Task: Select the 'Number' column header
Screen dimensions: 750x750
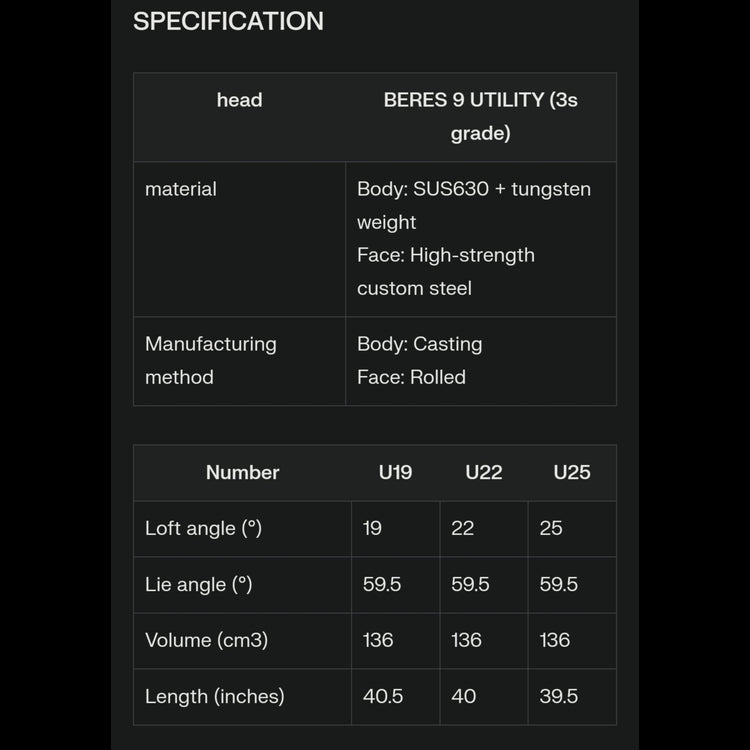Action: pos(242,472)
